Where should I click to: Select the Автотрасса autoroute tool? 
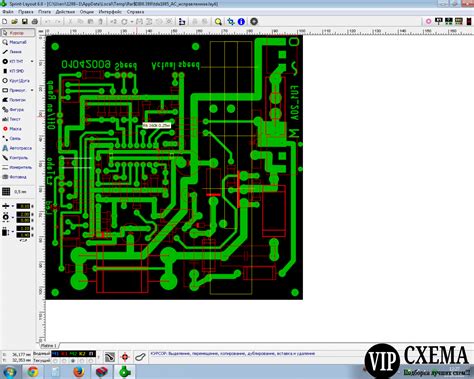pyautogui.click(x=17, y=148)
